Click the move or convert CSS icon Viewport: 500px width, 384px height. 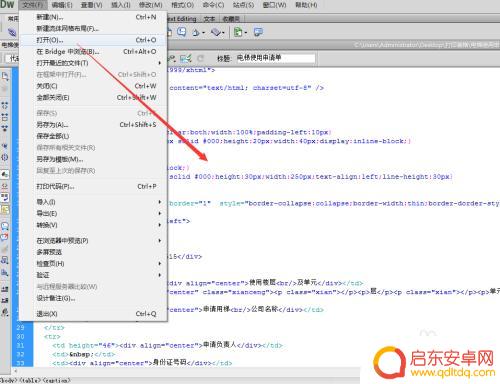click(5, 273)
